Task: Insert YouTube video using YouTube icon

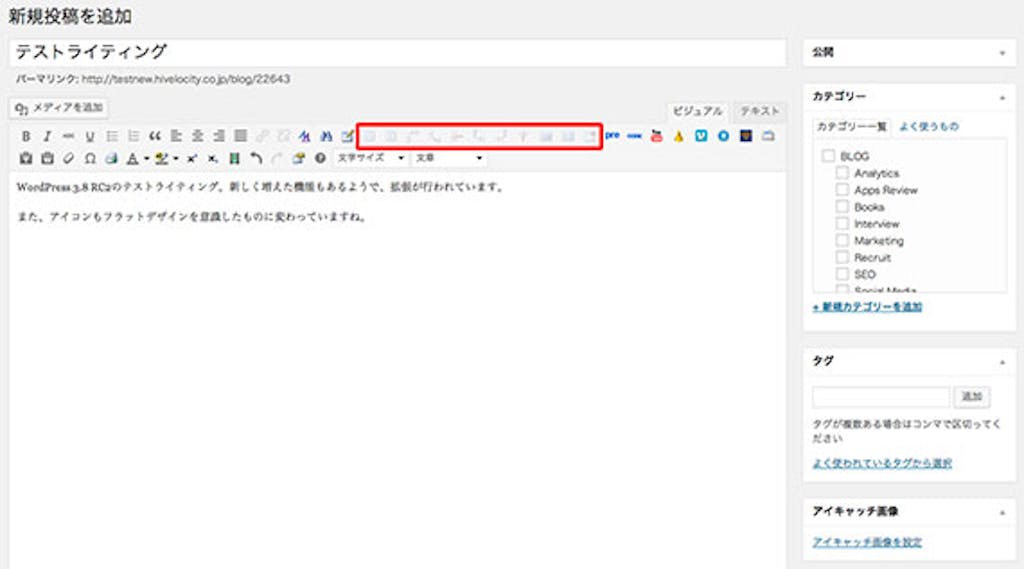Action: [x=656, y=136]
